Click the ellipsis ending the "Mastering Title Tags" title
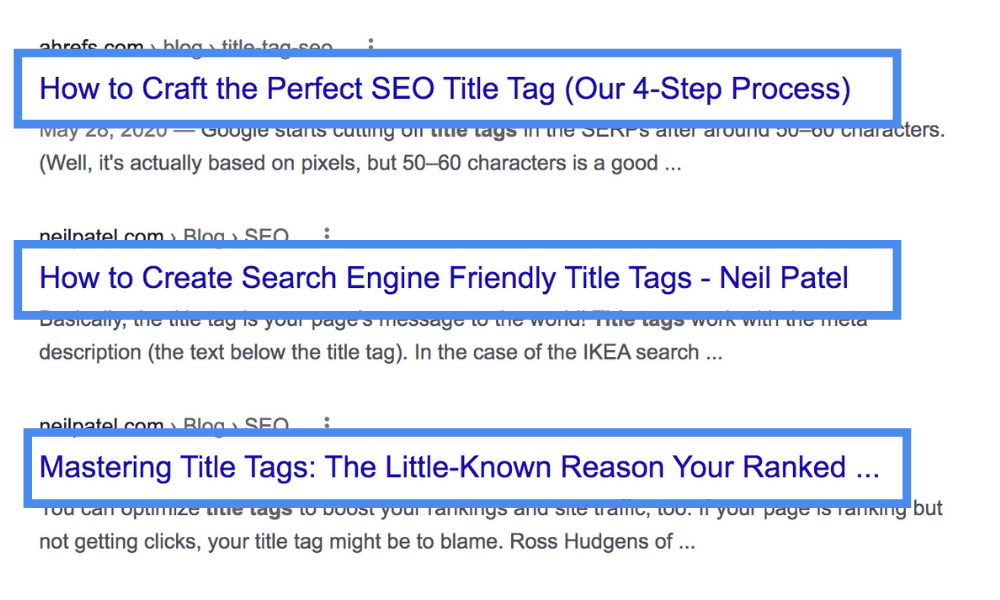1000x600 pixels. 867,467
